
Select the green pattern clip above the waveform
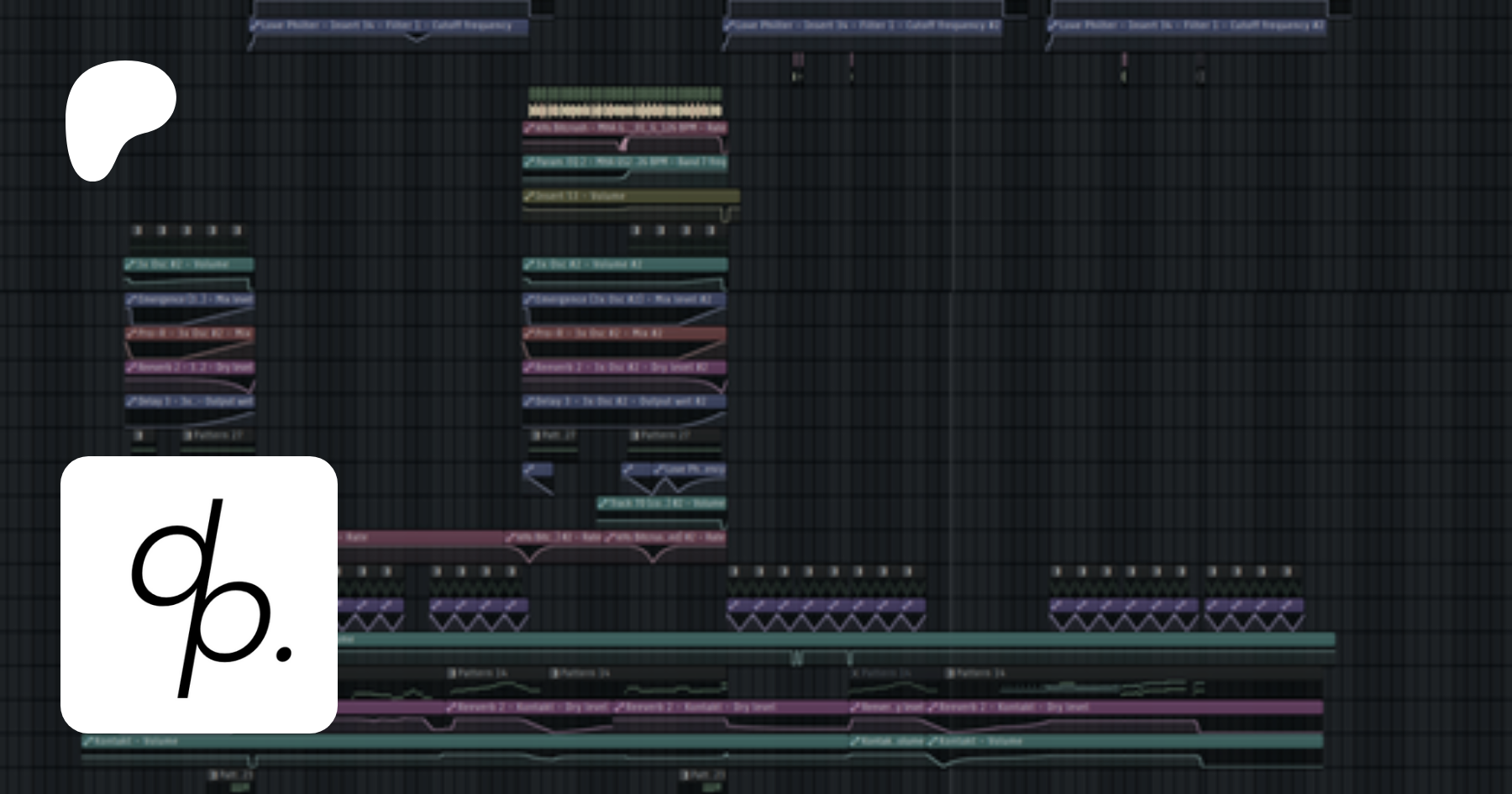tap(624, 93)
